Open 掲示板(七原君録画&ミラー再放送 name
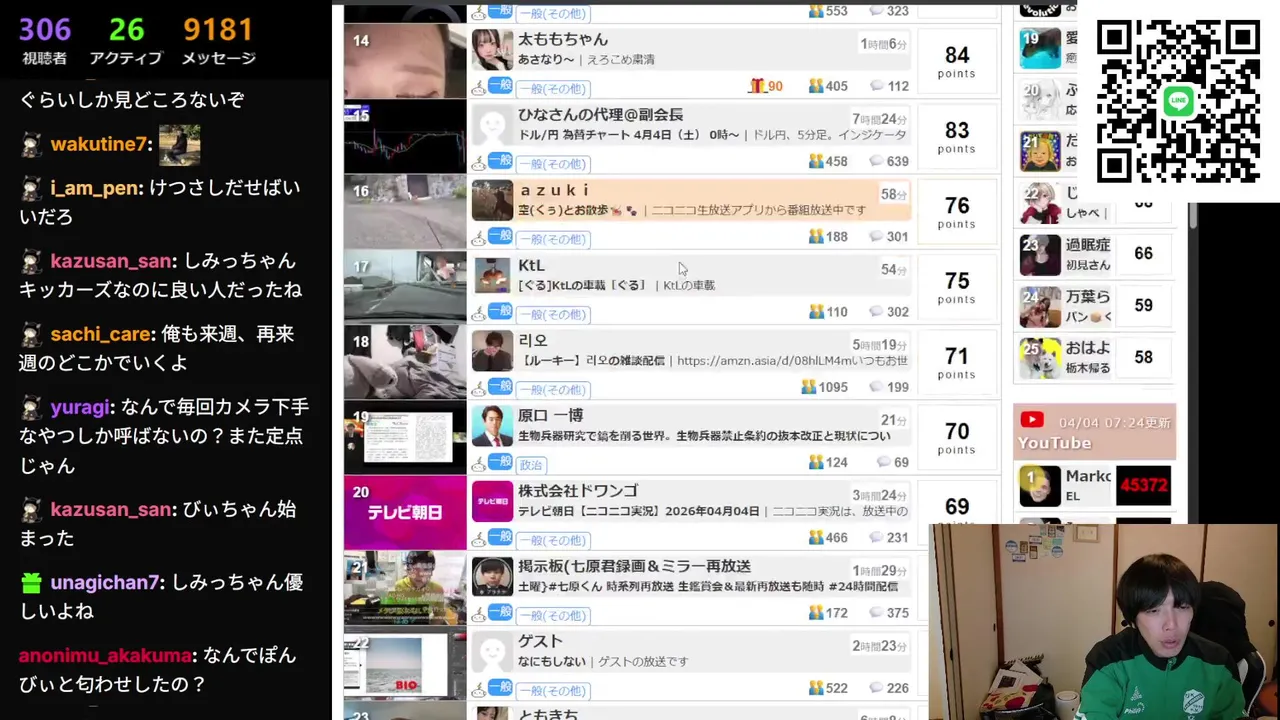This screenshot has height=720, width=1280. pos(634,566)
